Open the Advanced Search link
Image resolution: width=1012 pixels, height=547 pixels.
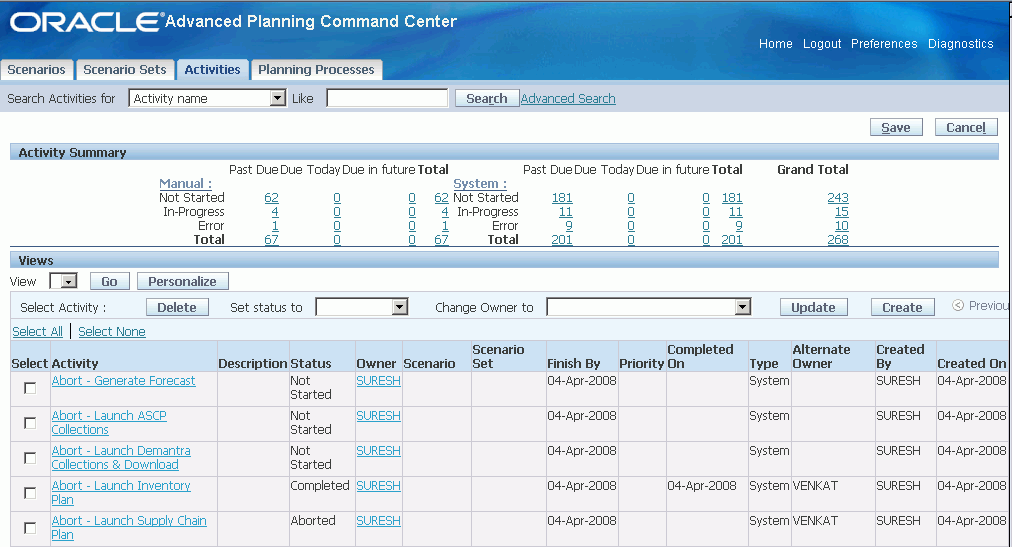click(568, 99)
